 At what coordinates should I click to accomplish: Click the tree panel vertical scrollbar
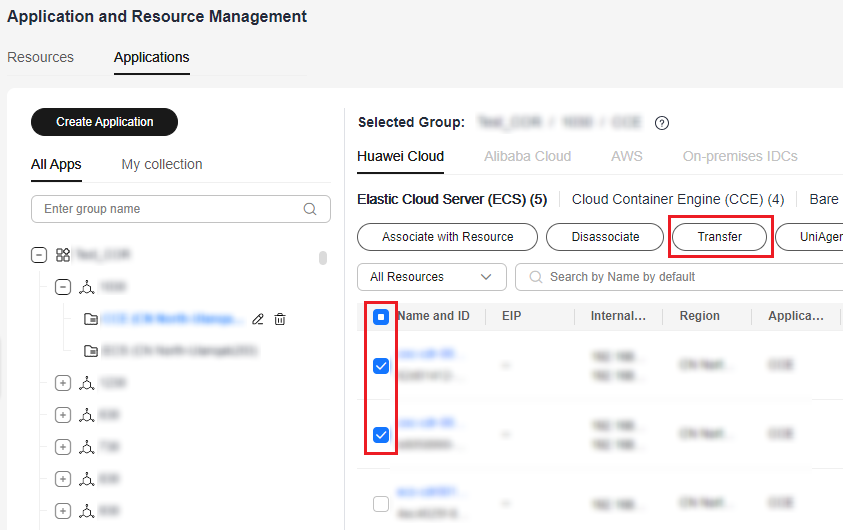(323, 258)
